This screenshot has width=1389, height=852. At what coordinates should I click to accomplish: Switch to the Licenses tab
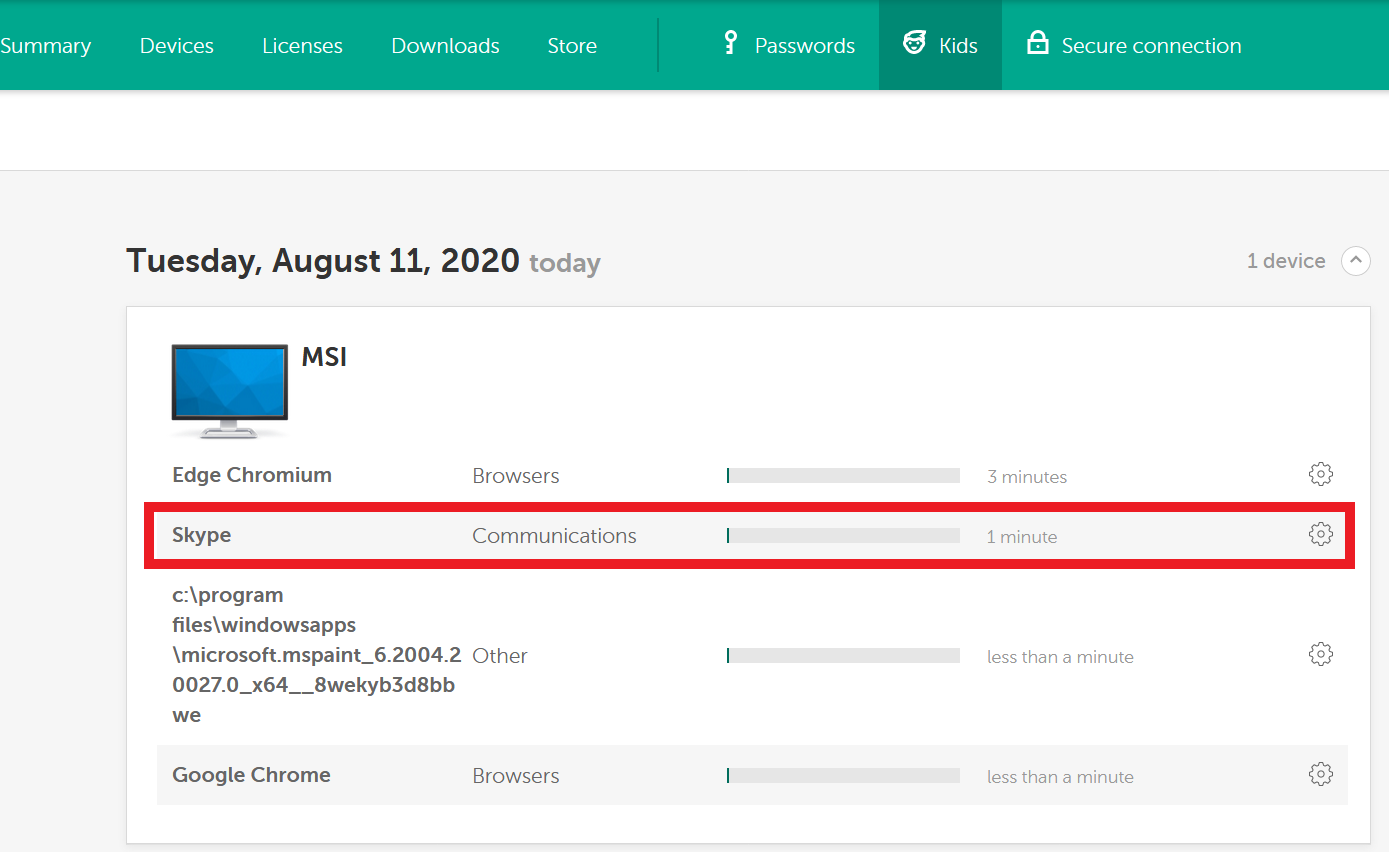tap(302, 46)
